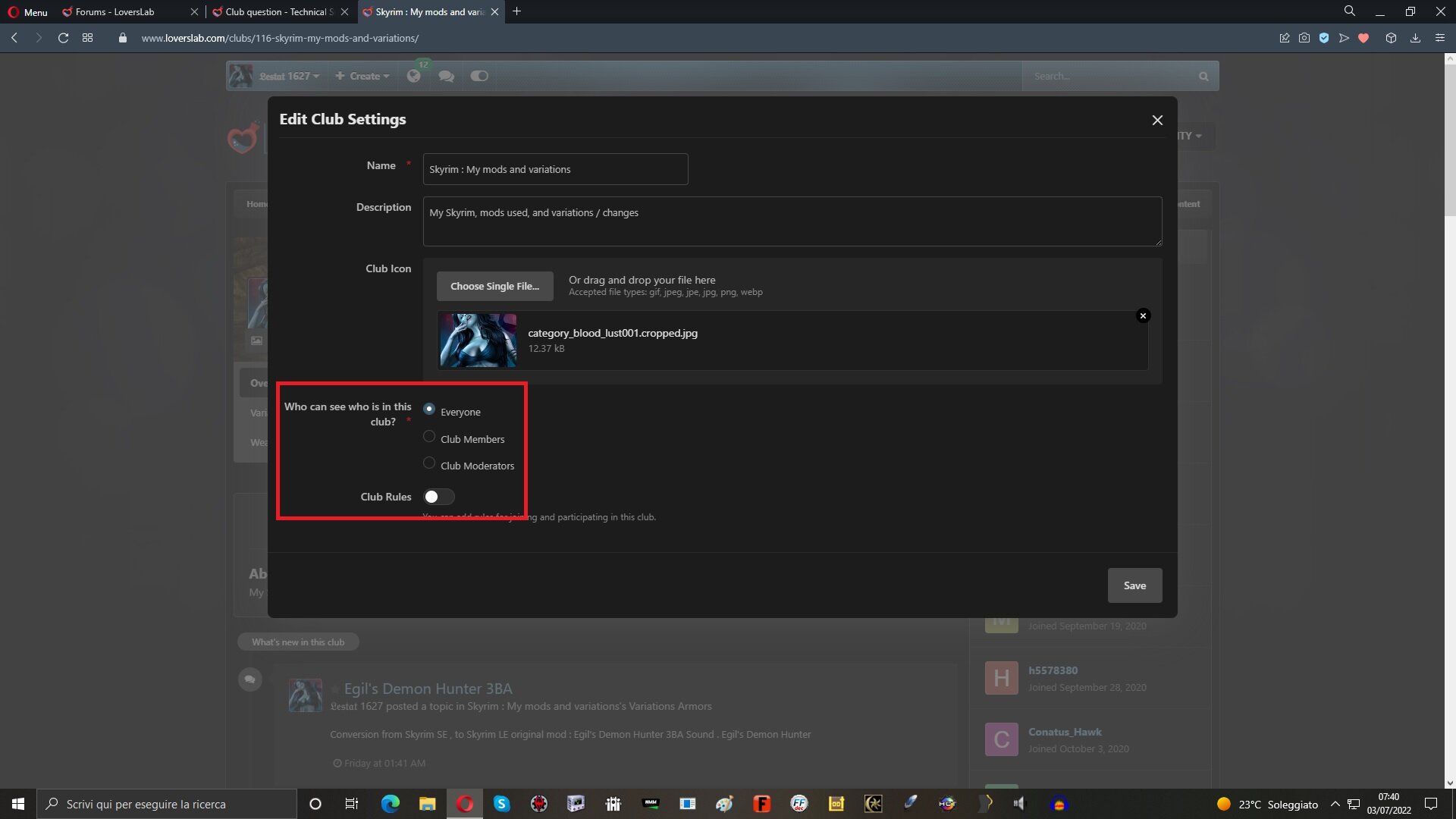The width and height of the screenshot is (1456, 819).
Task: Open taskbar clock and date
Action: click(x=1389, y=804)
